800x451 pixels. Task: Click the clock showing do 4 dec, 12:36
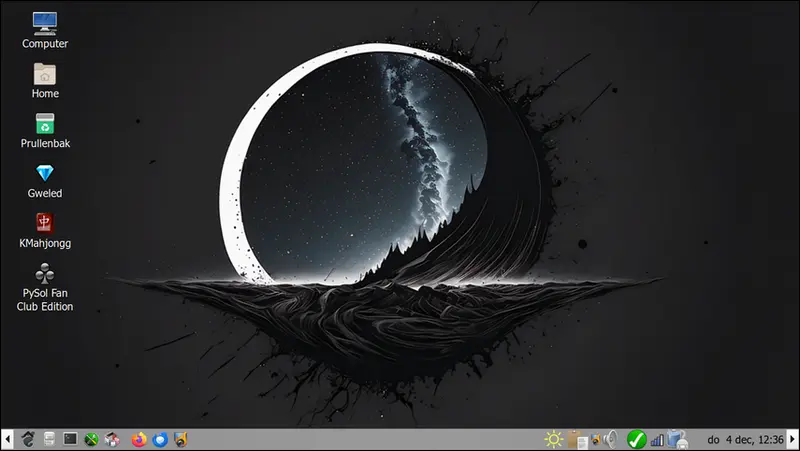click(745, 439)
